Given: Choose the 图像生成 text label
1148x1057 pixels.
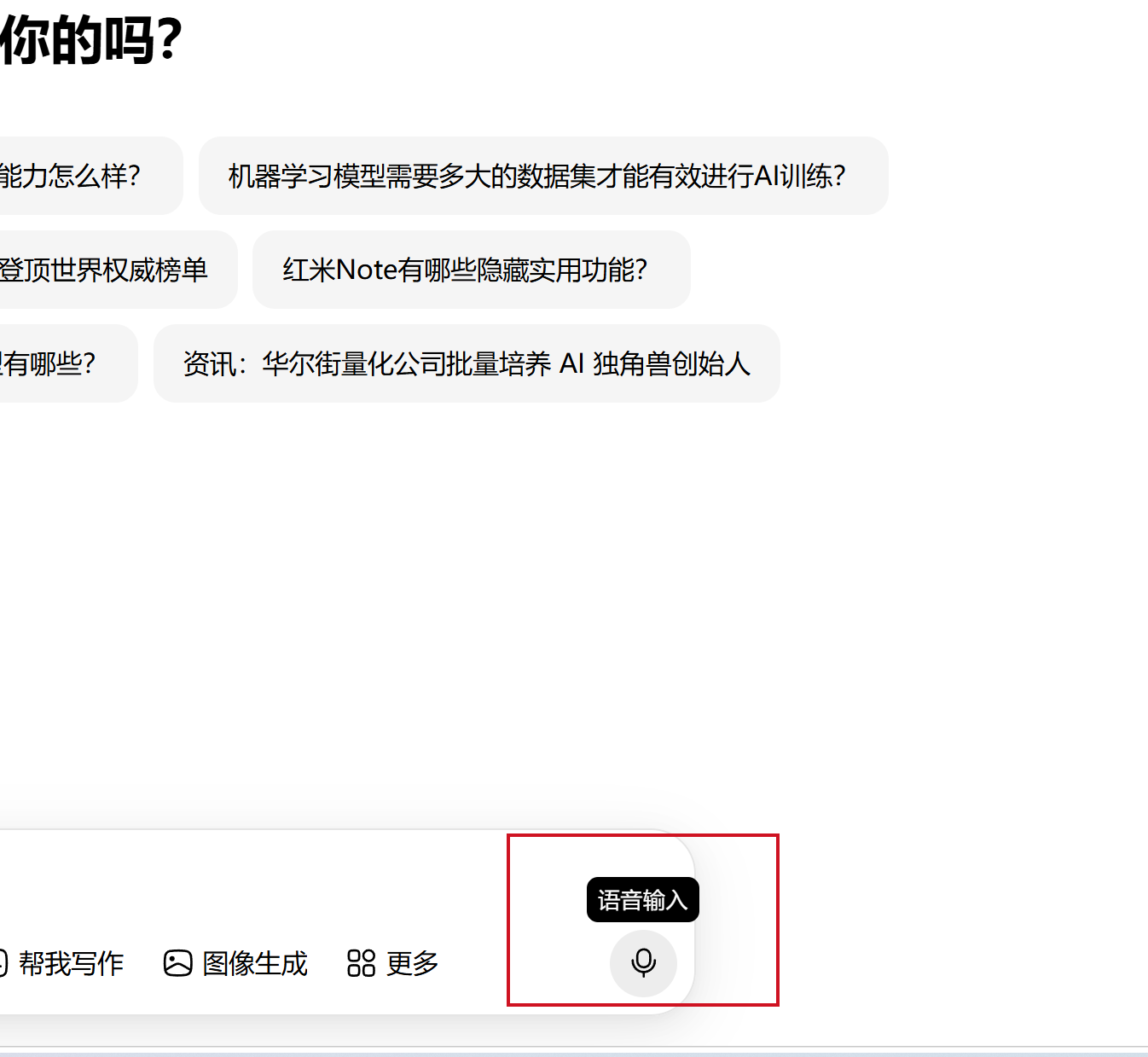Looking at the screenshot, I should point(255,963).
